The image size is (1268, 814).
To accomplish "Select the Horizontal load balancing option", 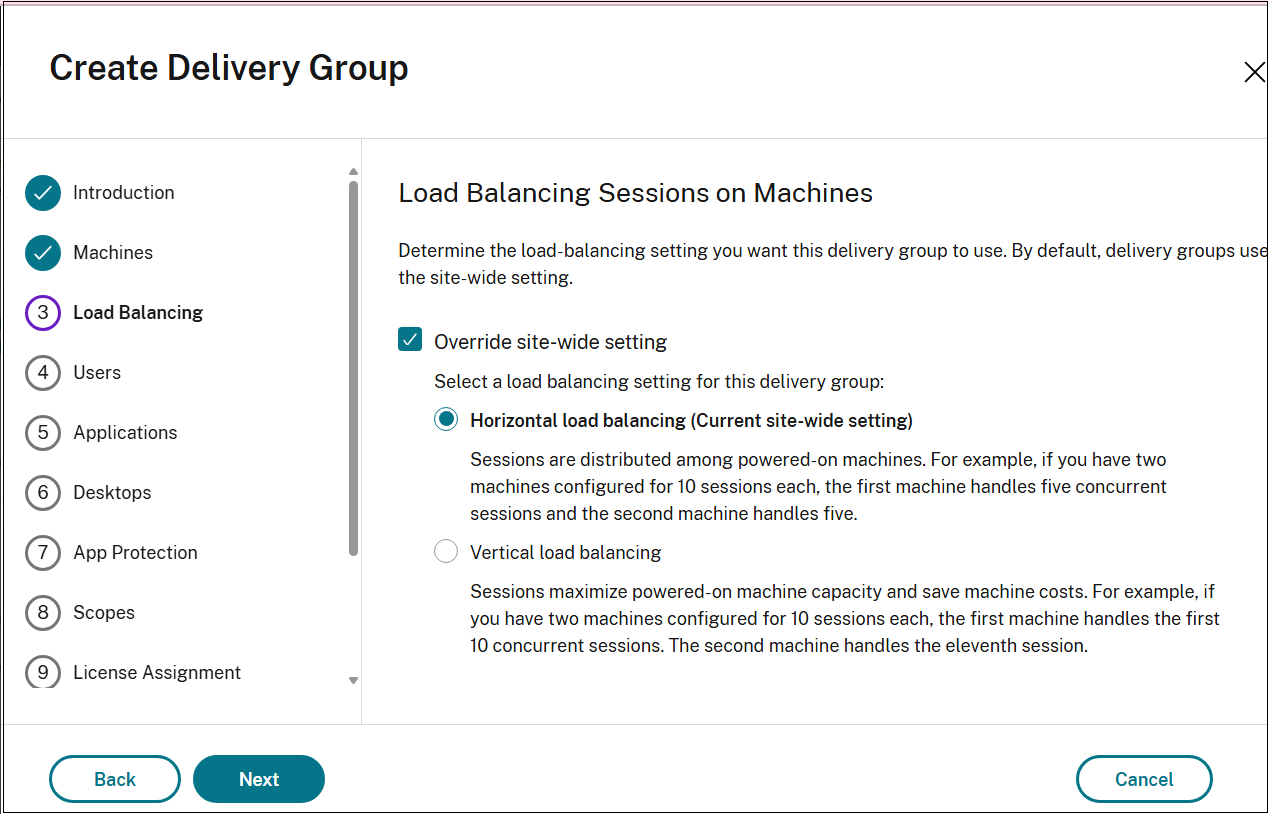I will 445,419.
